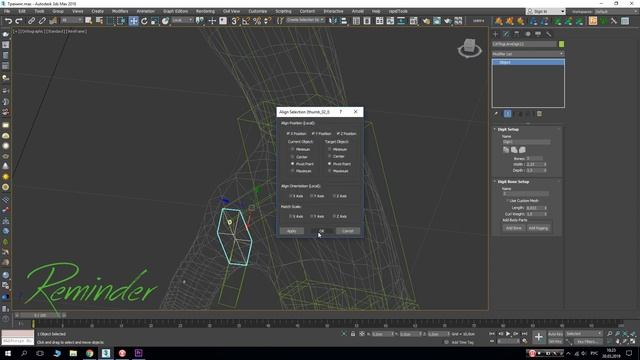Toggle Percent Snap in main toolbar
640x360 pixels.
[x=257, y=21]
